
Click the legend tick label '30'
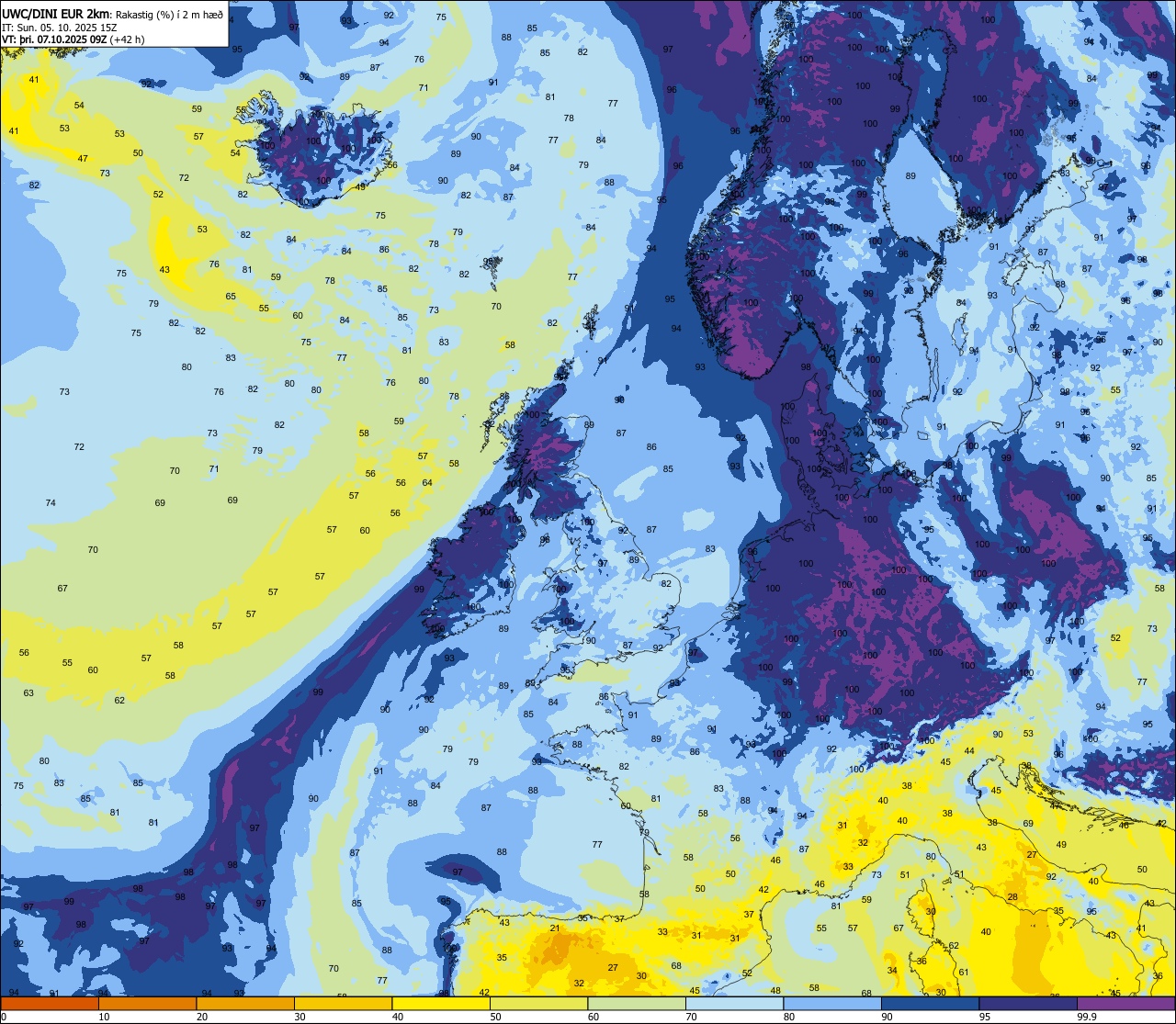click(300, 1017)
